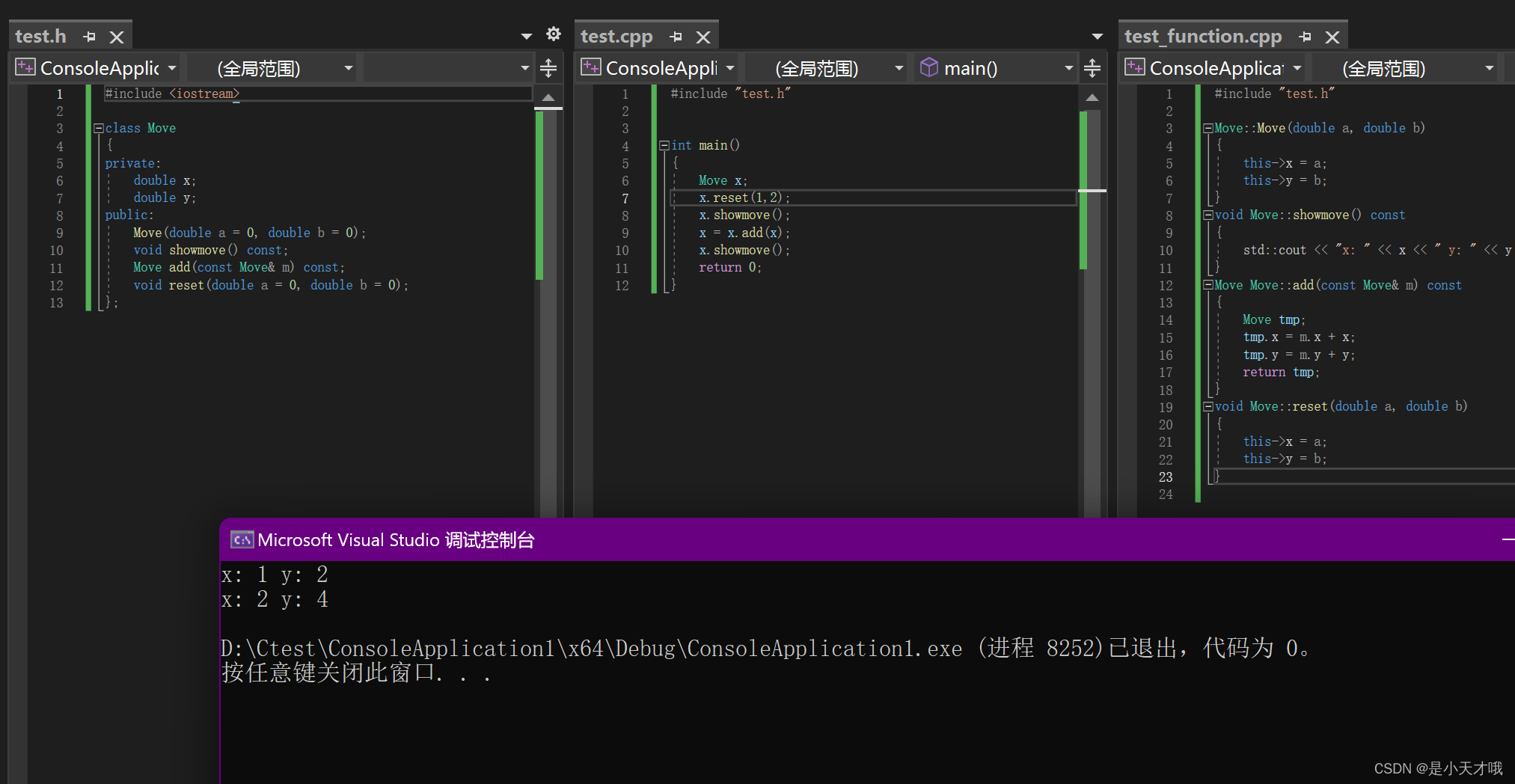Click the ConsoleApplication project icon in test.h pane

pos(25,67)
